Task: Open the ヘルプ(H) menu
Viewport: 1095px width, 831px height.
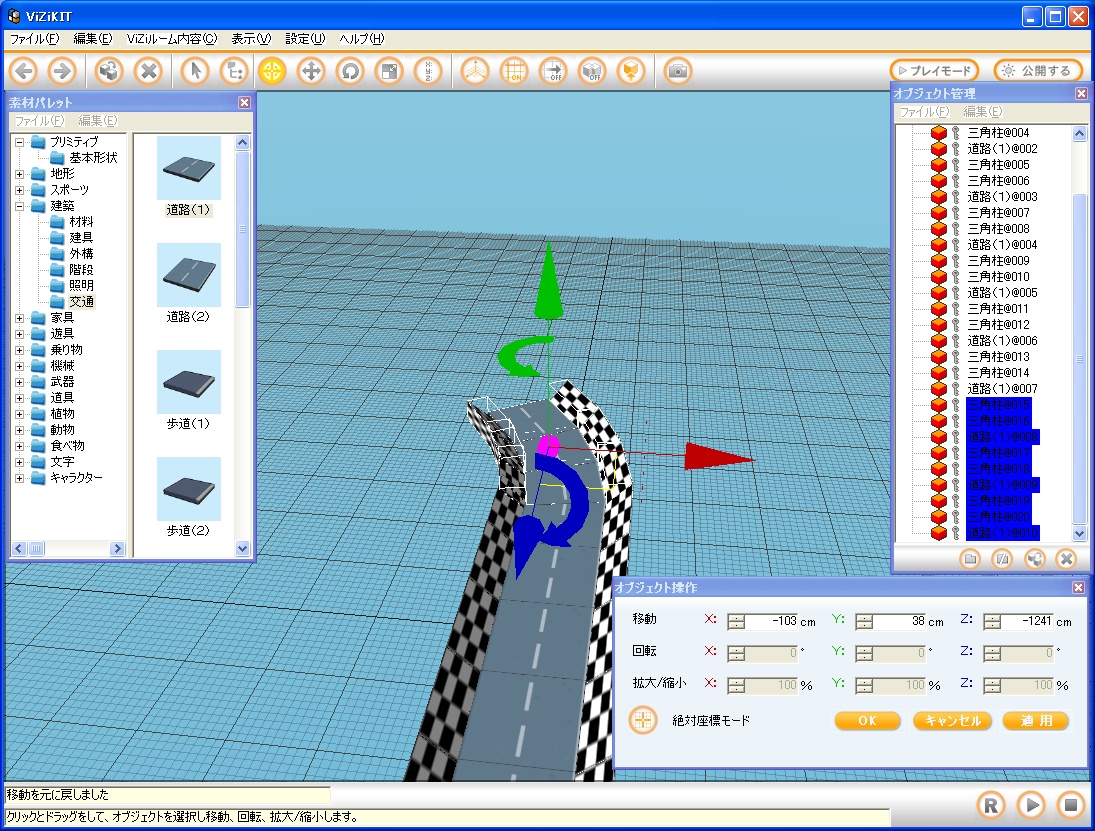Action: click(x=362, y=39)
